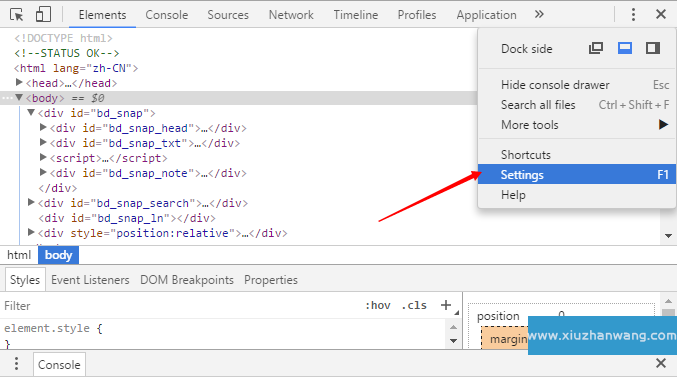Viewport: 677px width, 377px height.
Task: Switch to the Styles pane tab
Action: pos(25,280)
